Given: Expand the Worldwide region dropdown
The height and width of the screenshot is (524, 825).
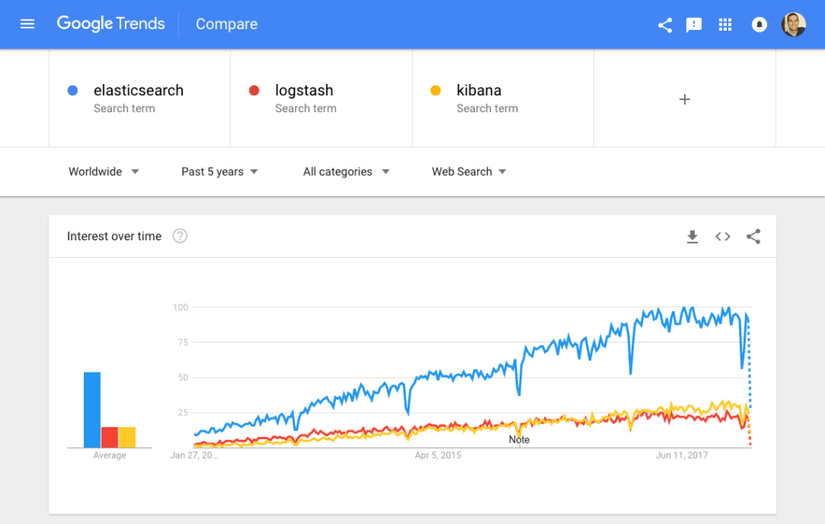Looking at the screenshot, I should point(104,172).
